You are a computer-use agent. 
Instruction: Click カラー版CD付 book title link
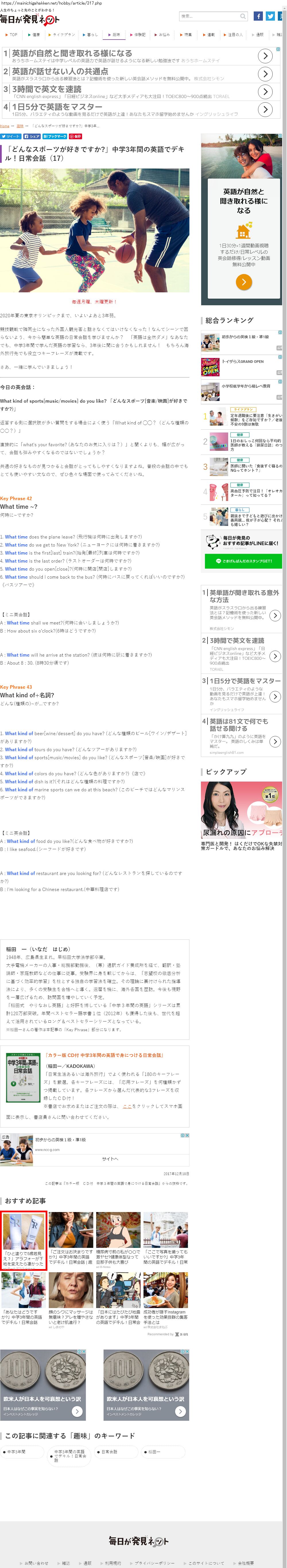(104, 1056)
